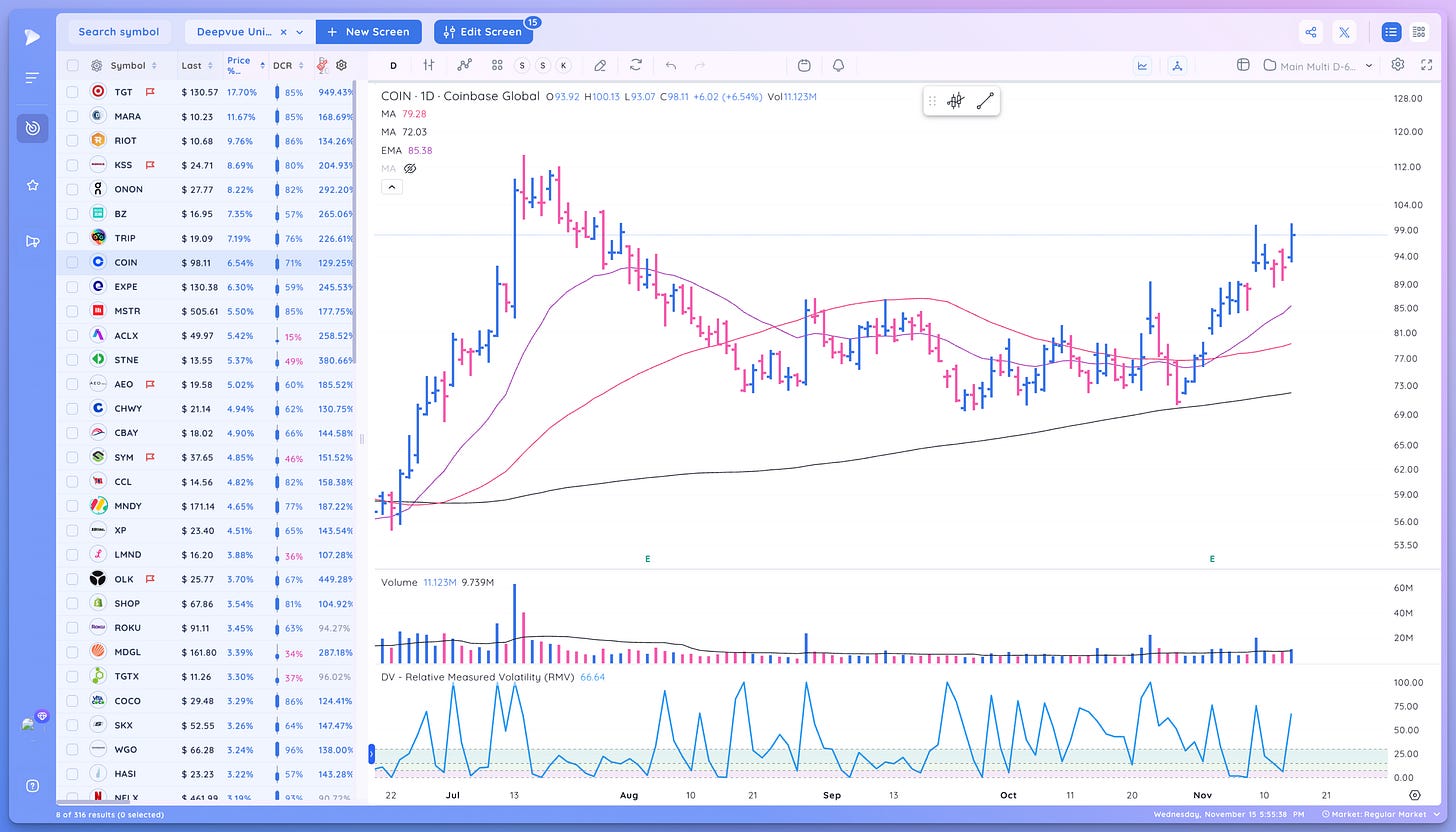Click the second S toolbar circle
Screen dimensions: 1456x832
pos(543,65)
